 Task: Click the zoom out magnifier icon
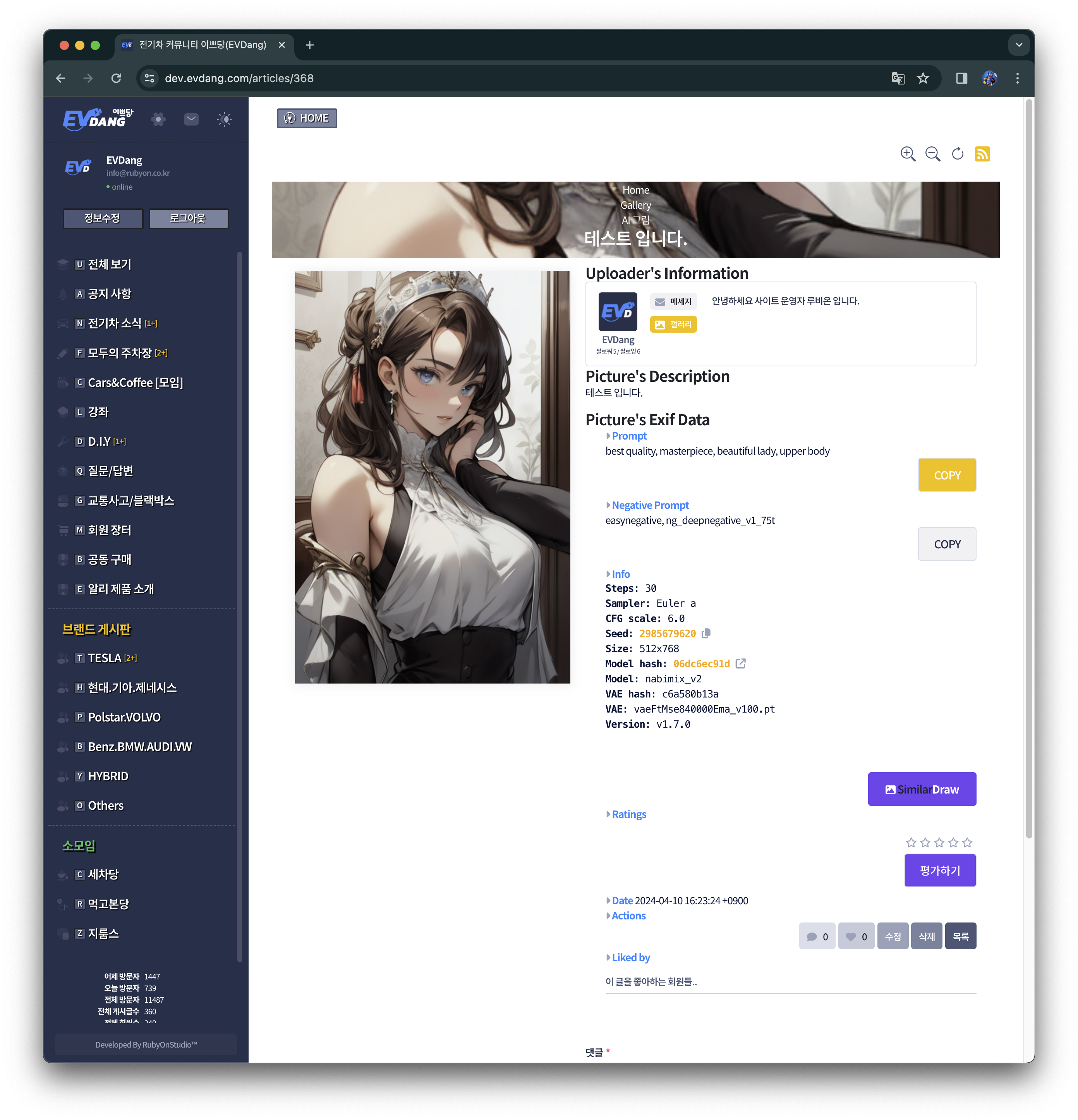tap(932, 154)
